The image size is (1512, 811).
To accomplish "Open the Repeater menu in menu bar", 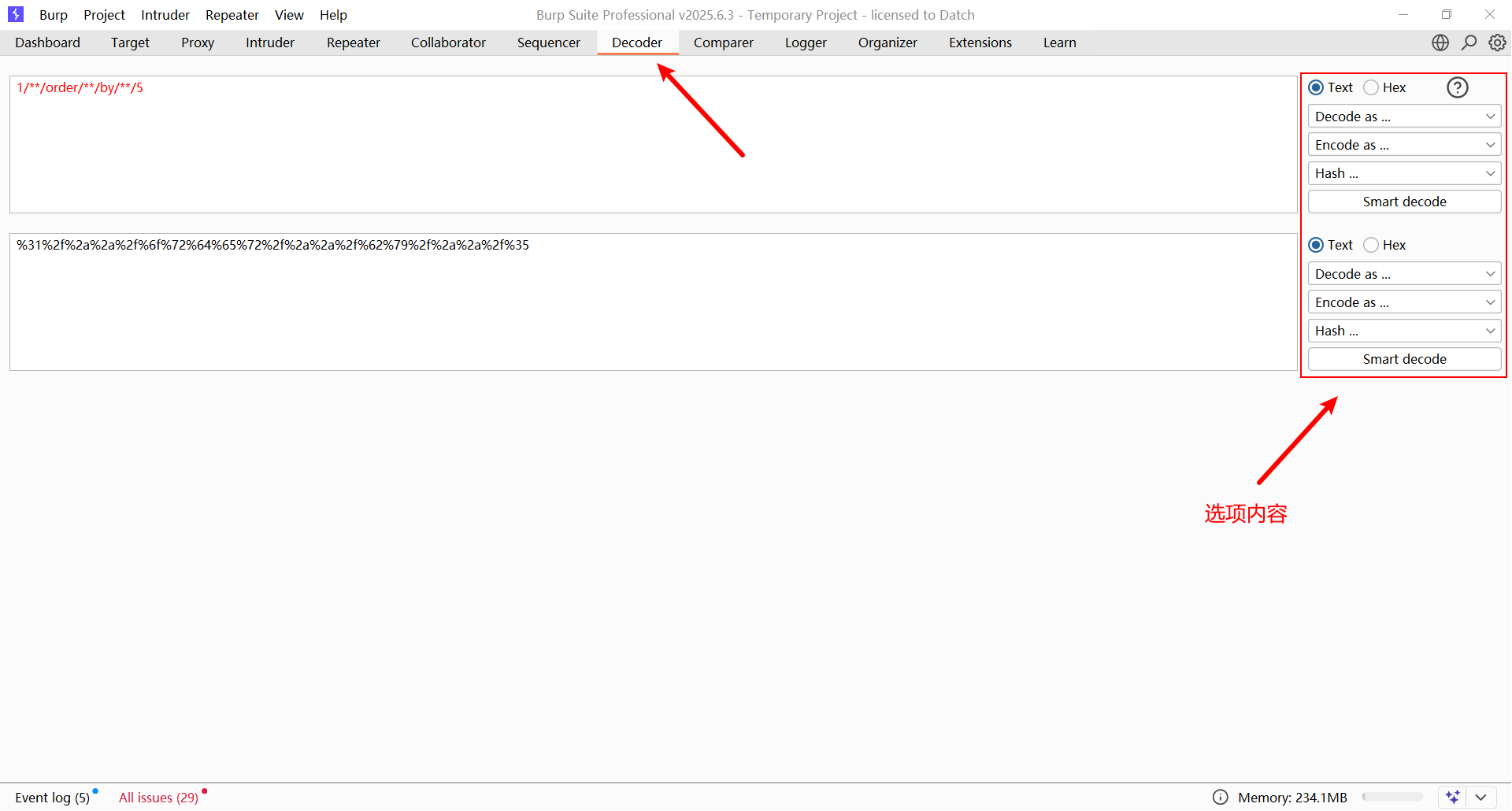I will point(232,15).
